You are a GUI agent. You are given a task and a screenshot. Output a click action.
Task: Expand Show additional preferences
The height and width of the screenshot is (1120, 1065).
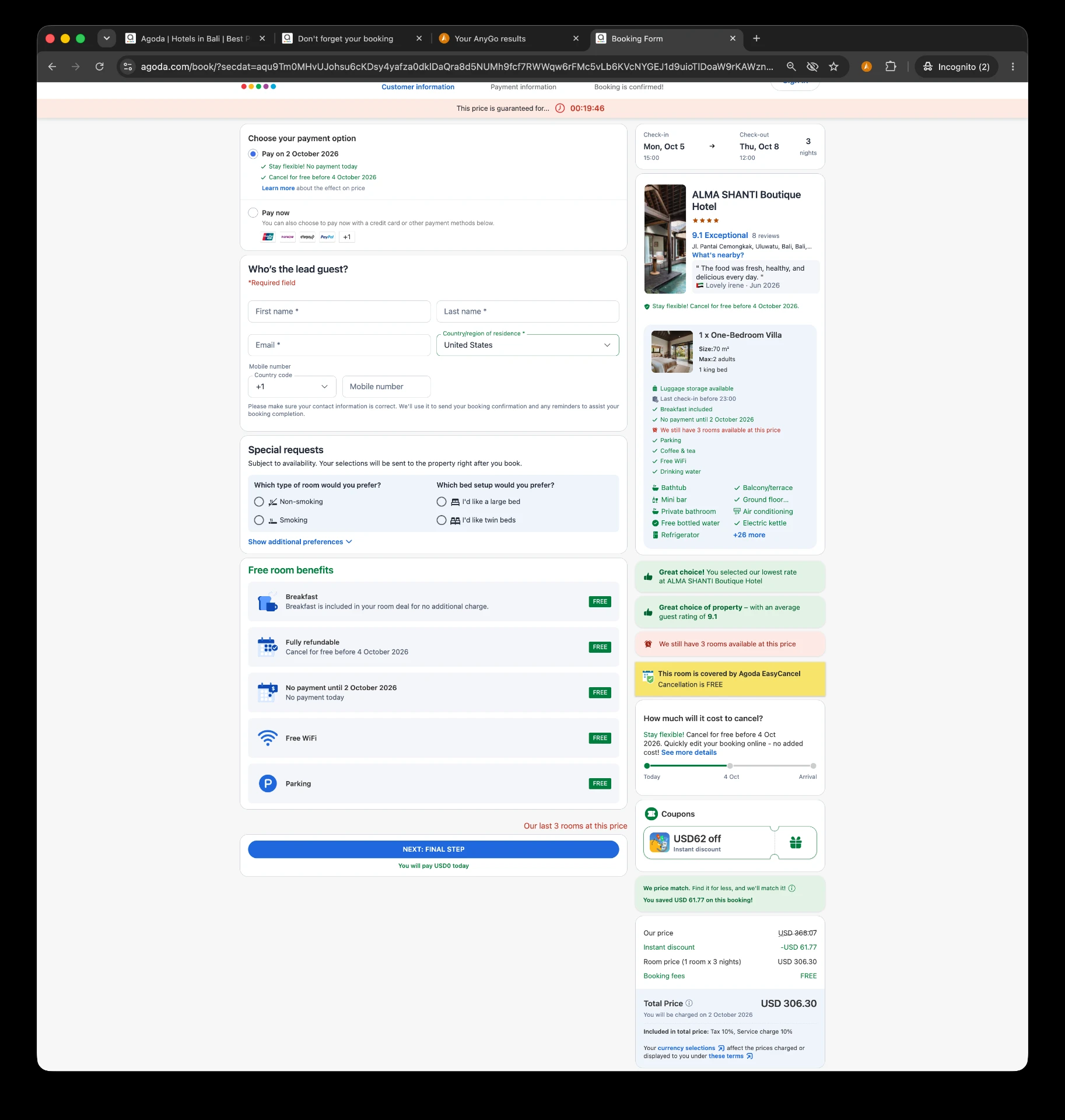[x=300, y=542]
